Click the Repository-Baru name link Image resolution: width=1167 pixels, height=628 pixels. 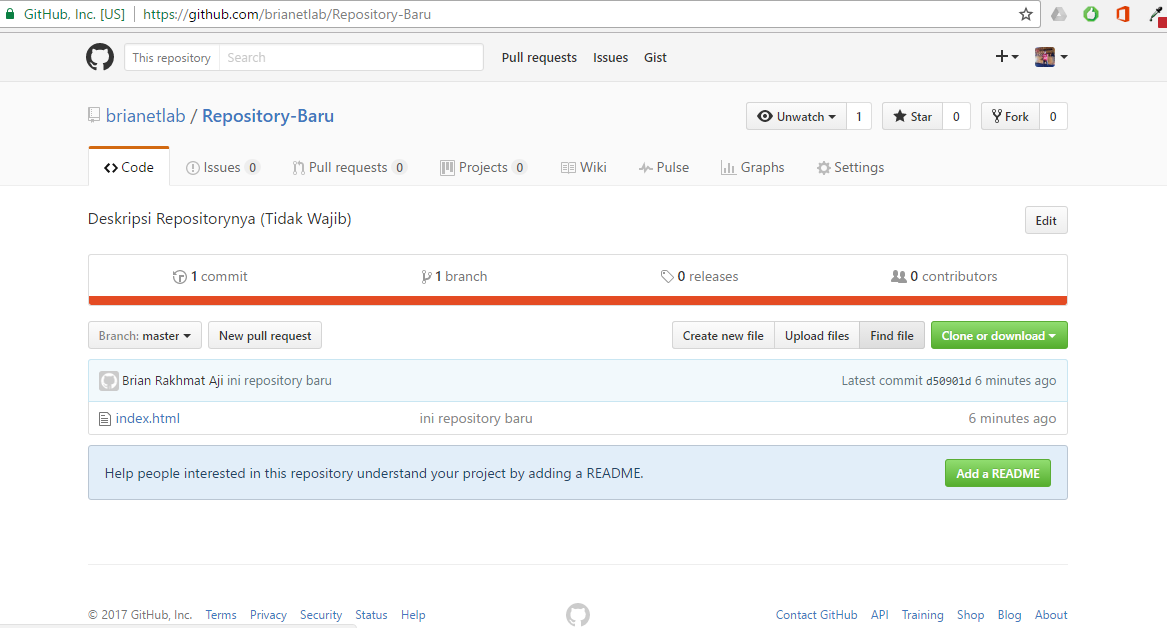point(268,116)
